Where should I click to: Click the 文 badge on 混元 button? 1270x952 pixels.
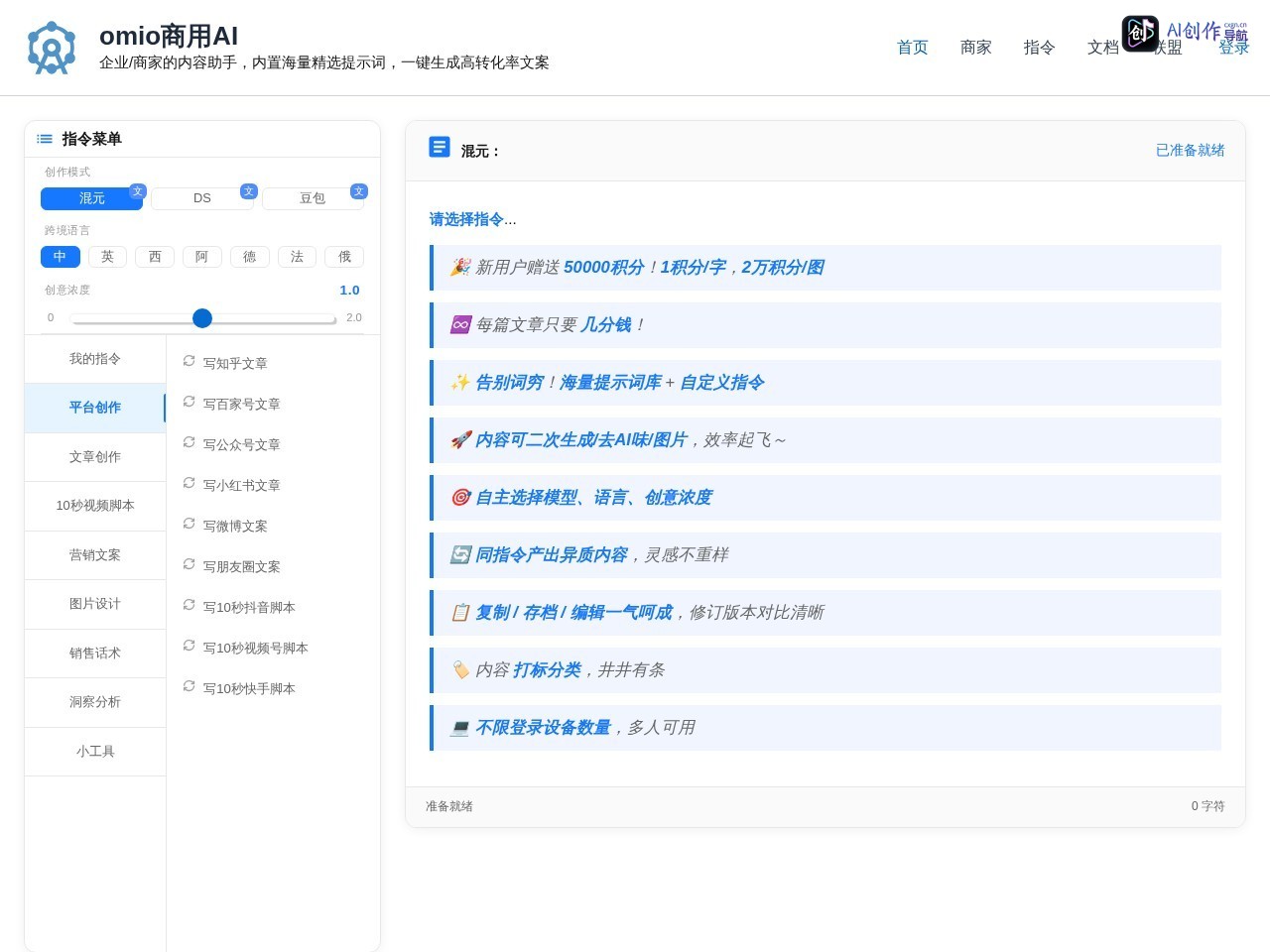tap(138, 191)
